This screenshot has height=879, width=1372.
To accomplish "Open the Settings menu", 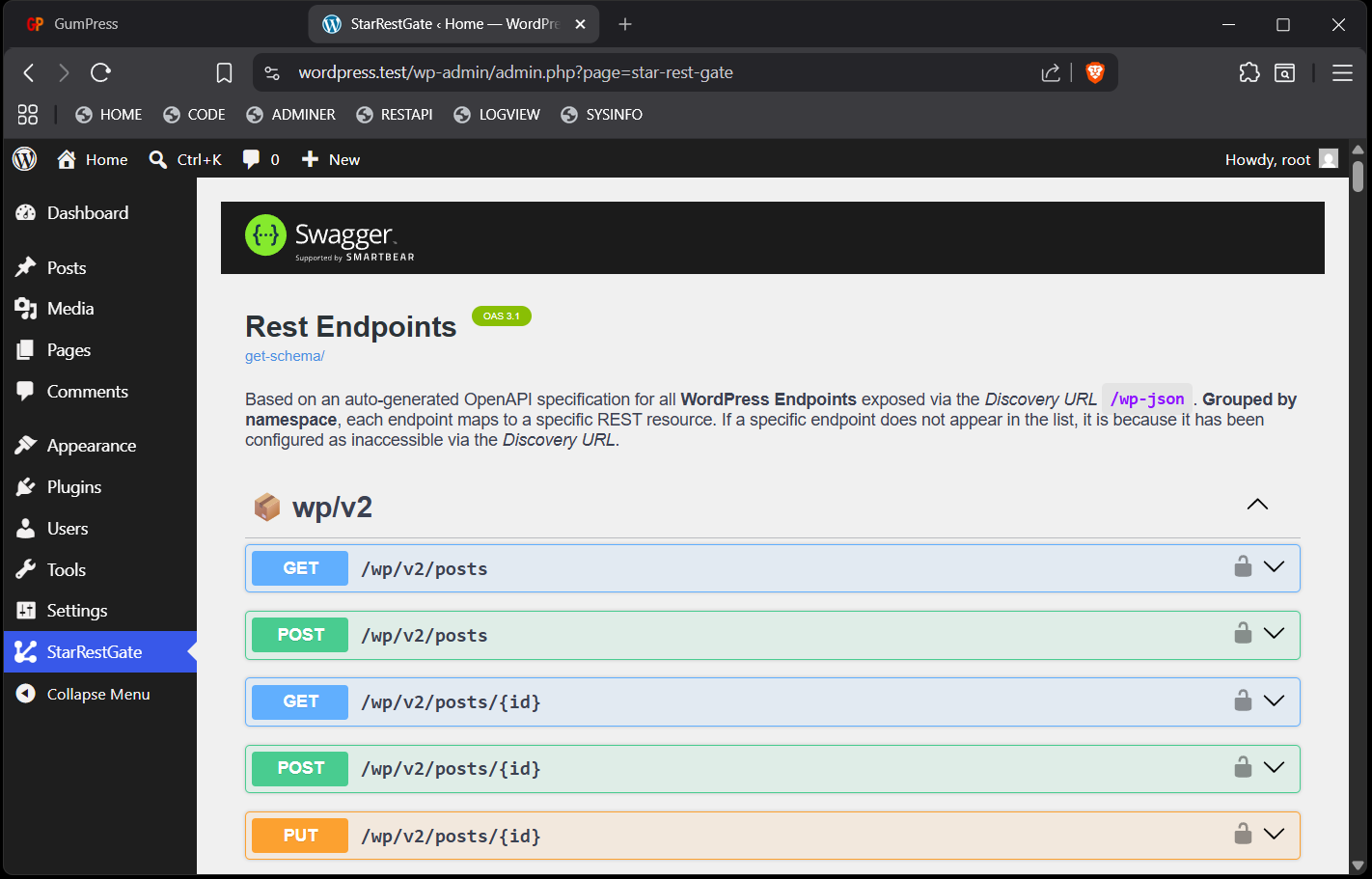I will coord(100,611).
